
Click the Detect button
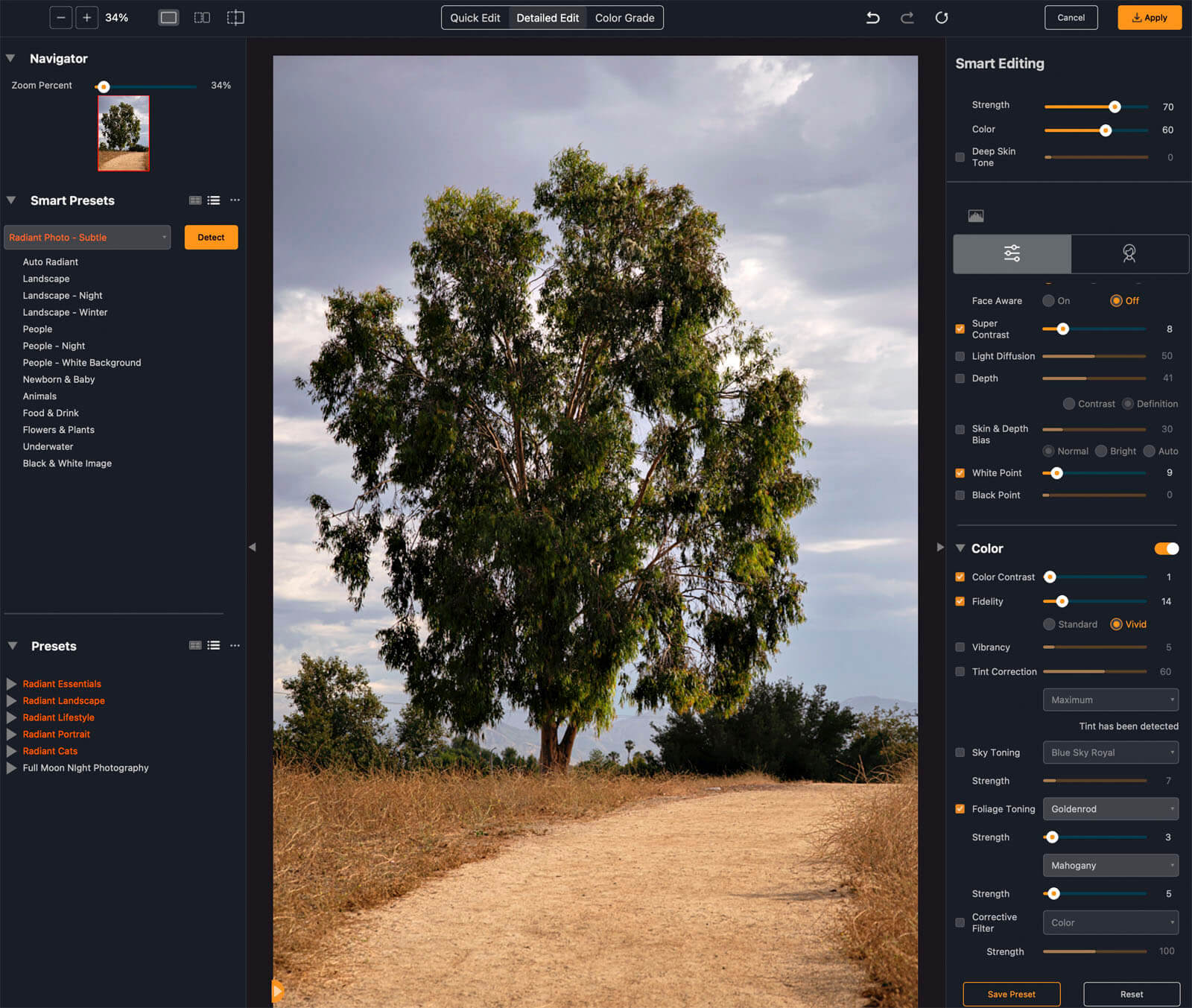(211, 238)
